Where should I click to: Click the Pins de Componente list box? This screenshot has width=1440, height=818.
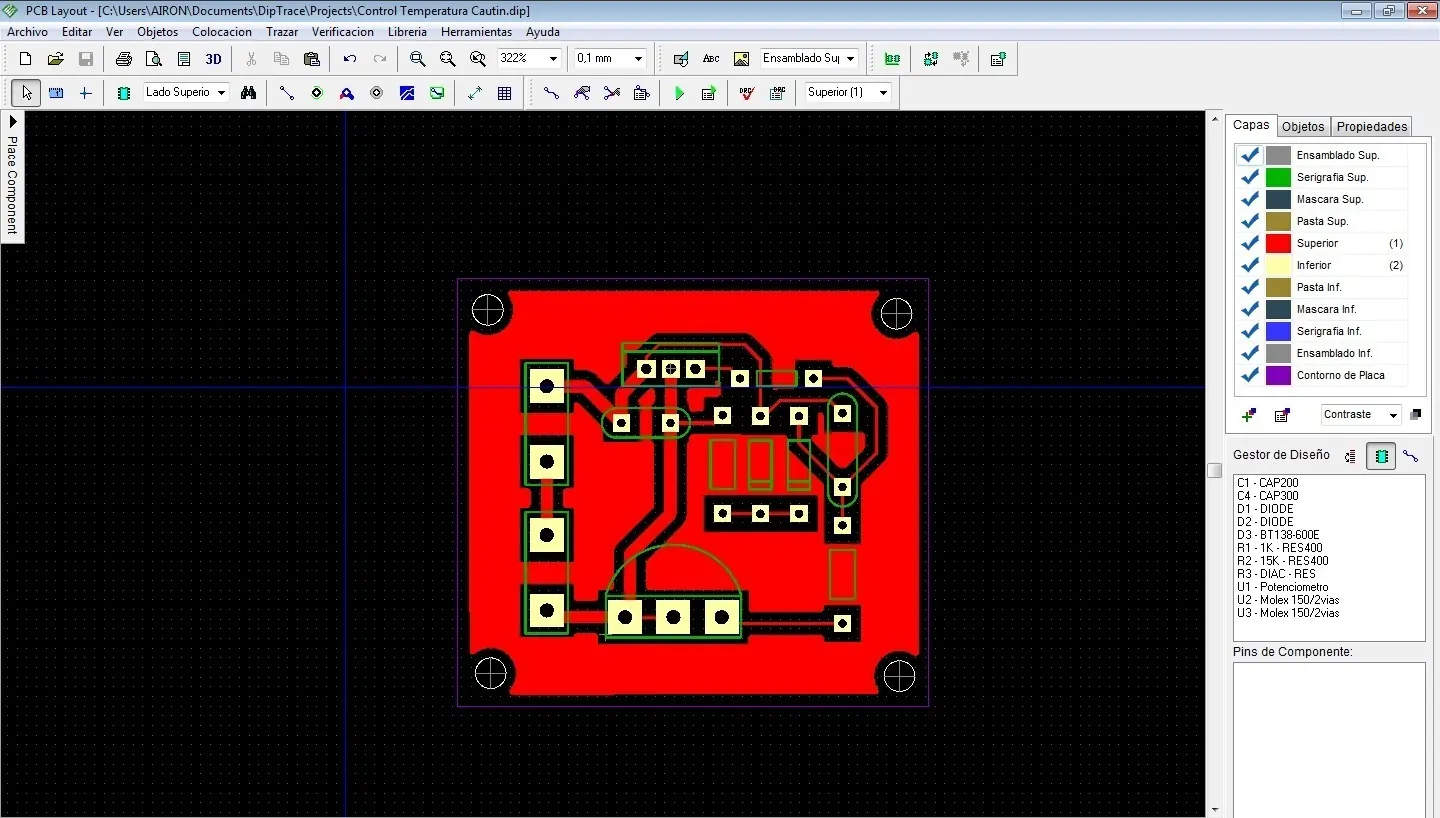[x=1329, y=740]
